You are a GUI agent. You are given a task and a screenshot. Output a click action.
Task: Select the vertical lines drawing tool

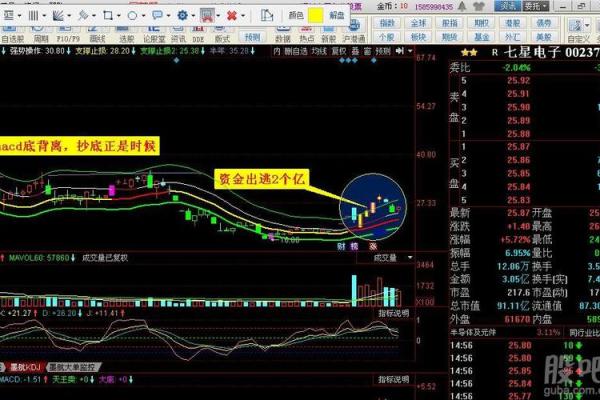click(x=33, y=15)
